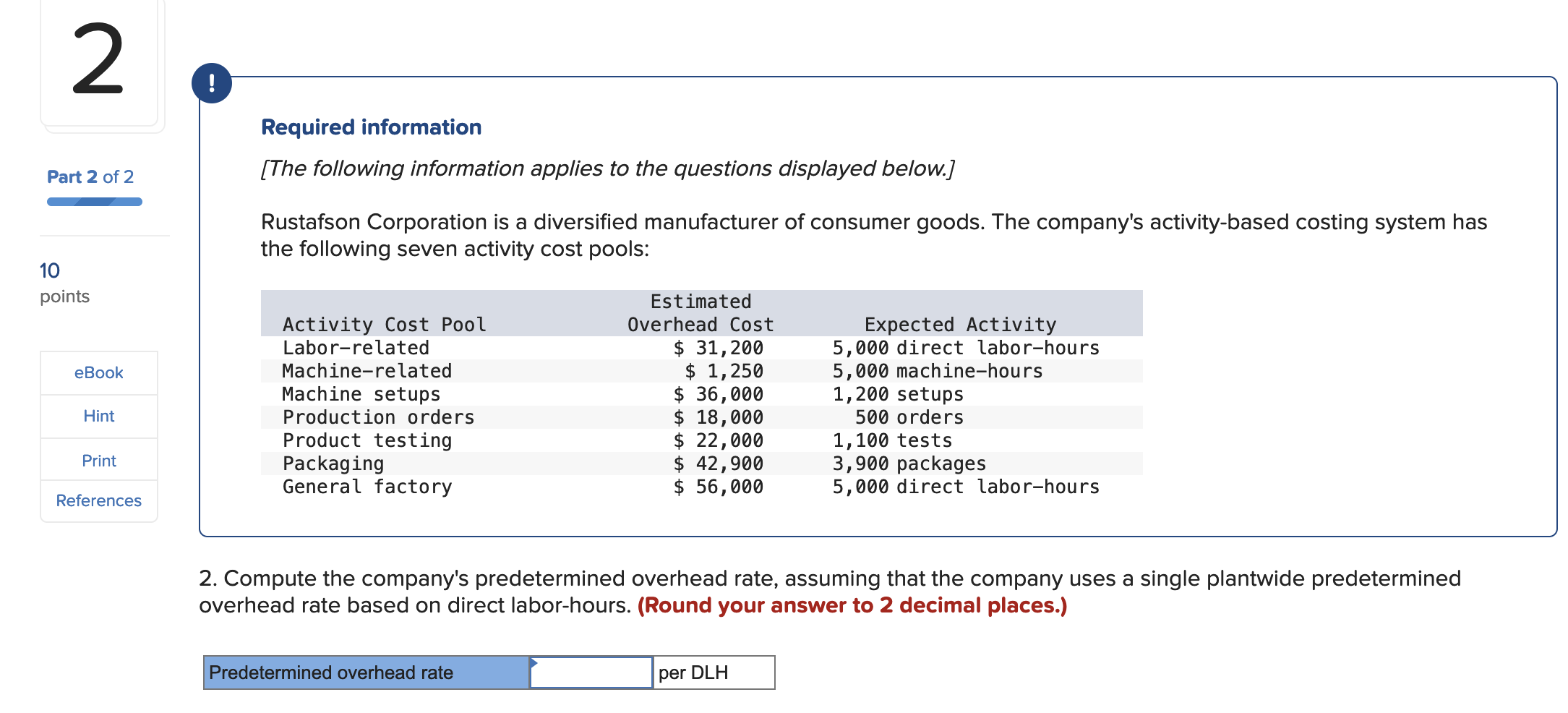Open the Hint for this question

click(98, 416)
